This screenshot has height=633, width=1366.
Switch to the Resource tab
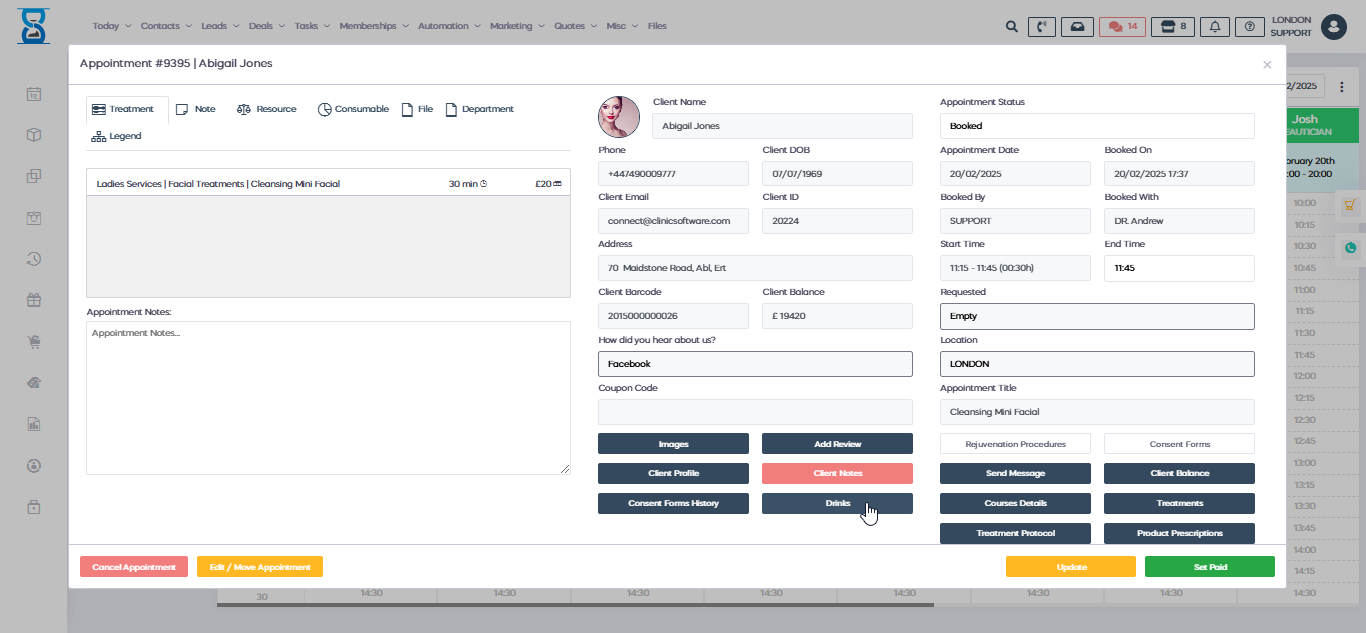click(267, 109)
